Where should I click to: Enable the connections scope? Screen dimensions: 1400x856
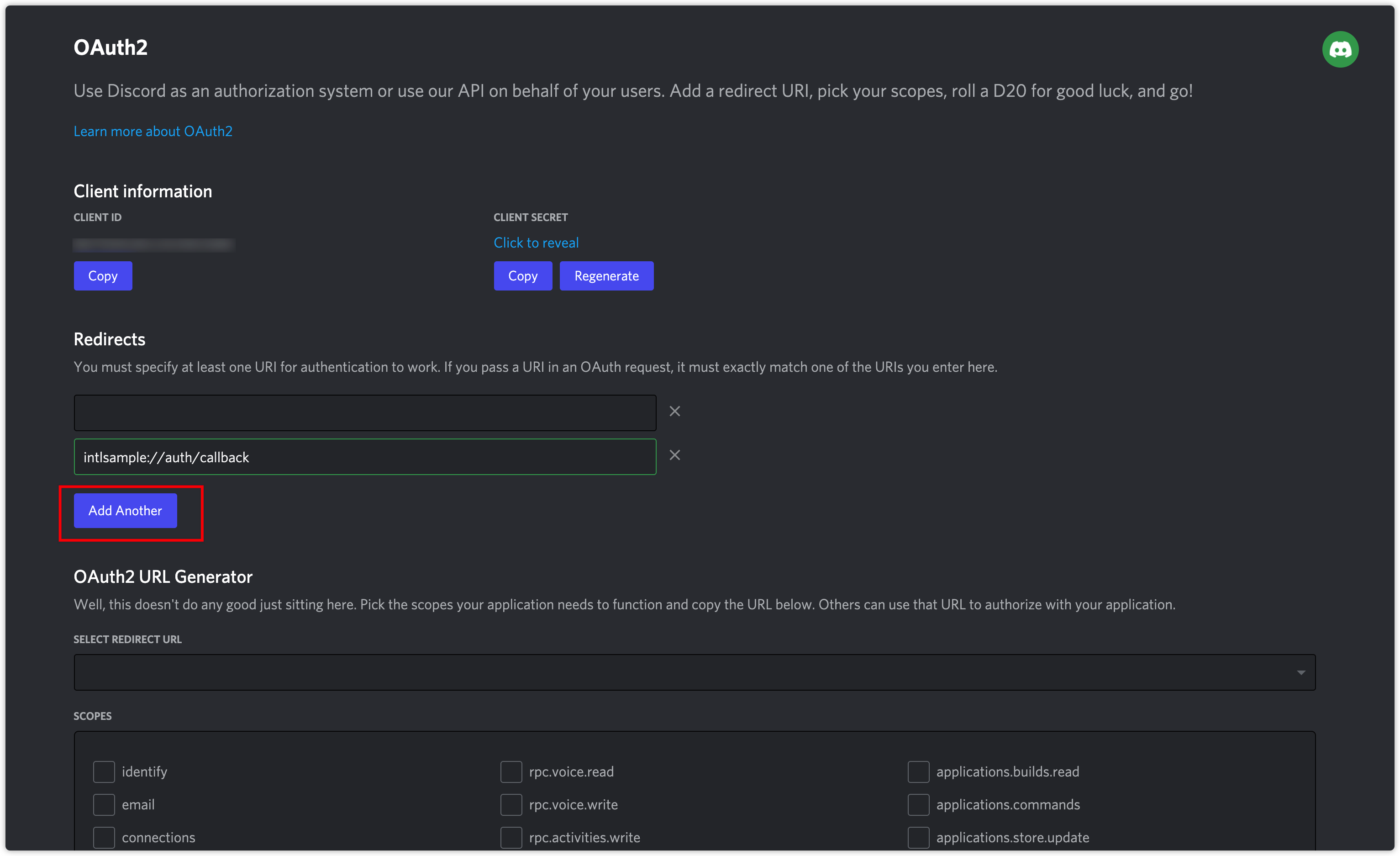[x=103, y=837]
